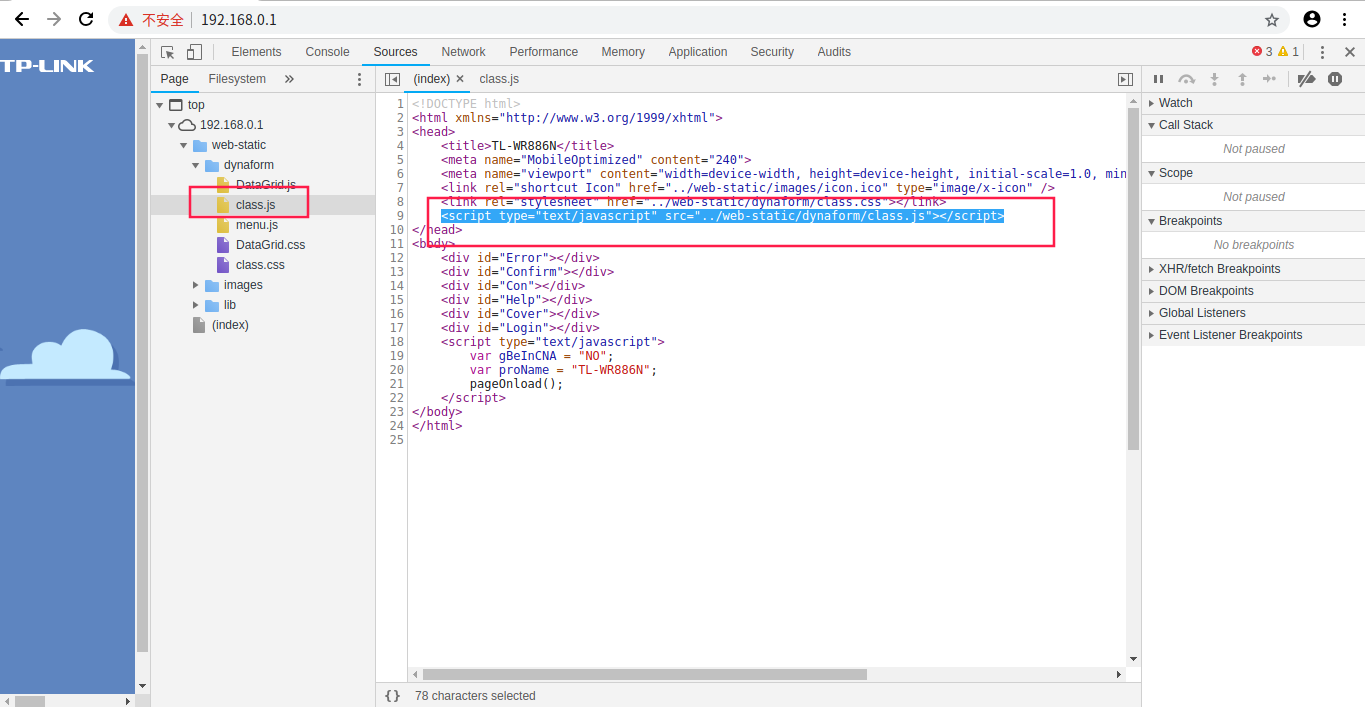Activate the (index) editor tab

coord(432,79)
